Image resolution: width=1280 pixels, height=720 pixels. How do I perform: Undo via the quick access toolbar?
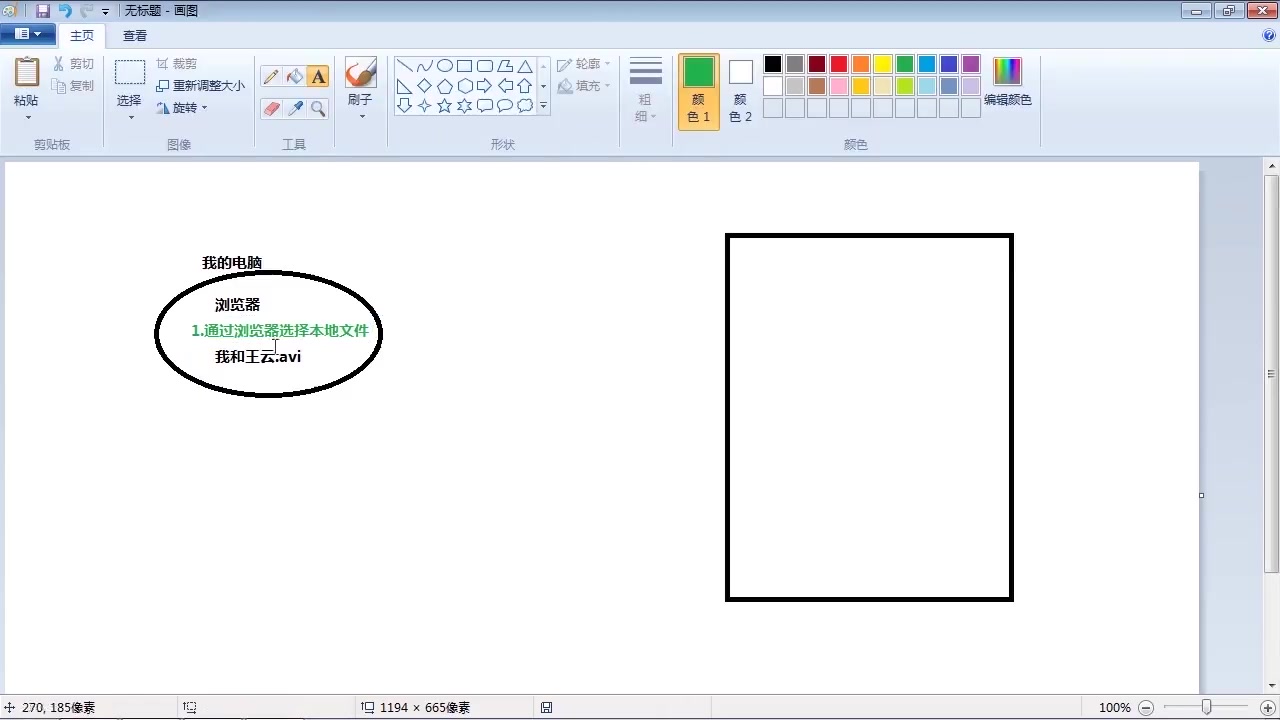65,11
